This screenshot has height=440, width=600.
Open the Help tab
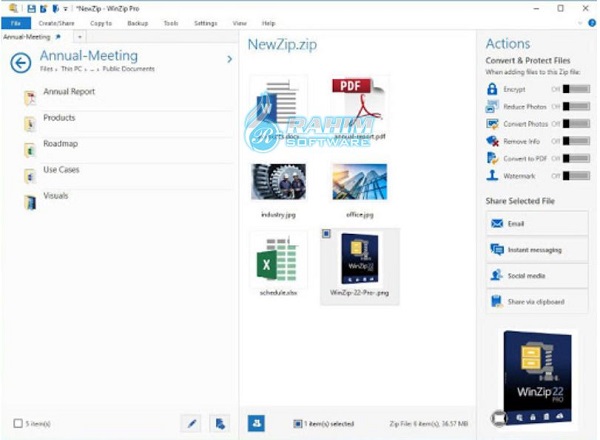pyautogui.click(x=269, y=23)
